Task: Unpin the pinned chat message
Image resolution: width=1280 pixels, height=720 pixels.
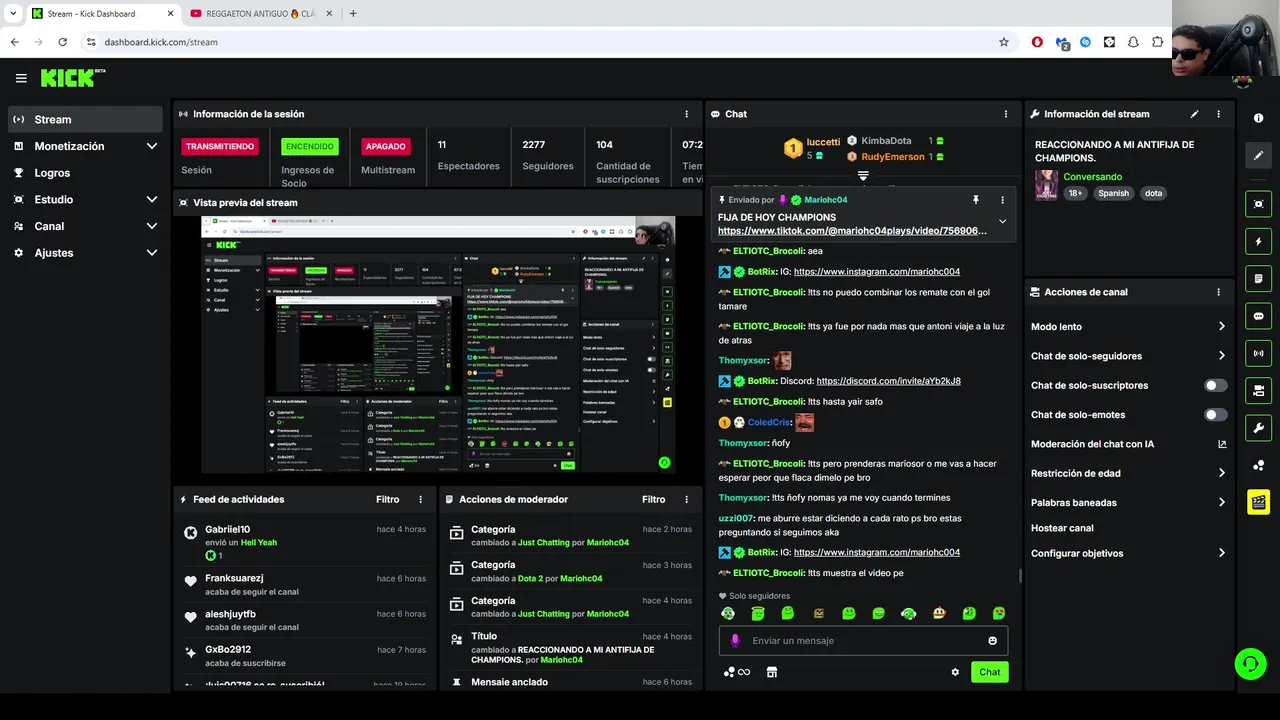Action: (x=976, y=200)
